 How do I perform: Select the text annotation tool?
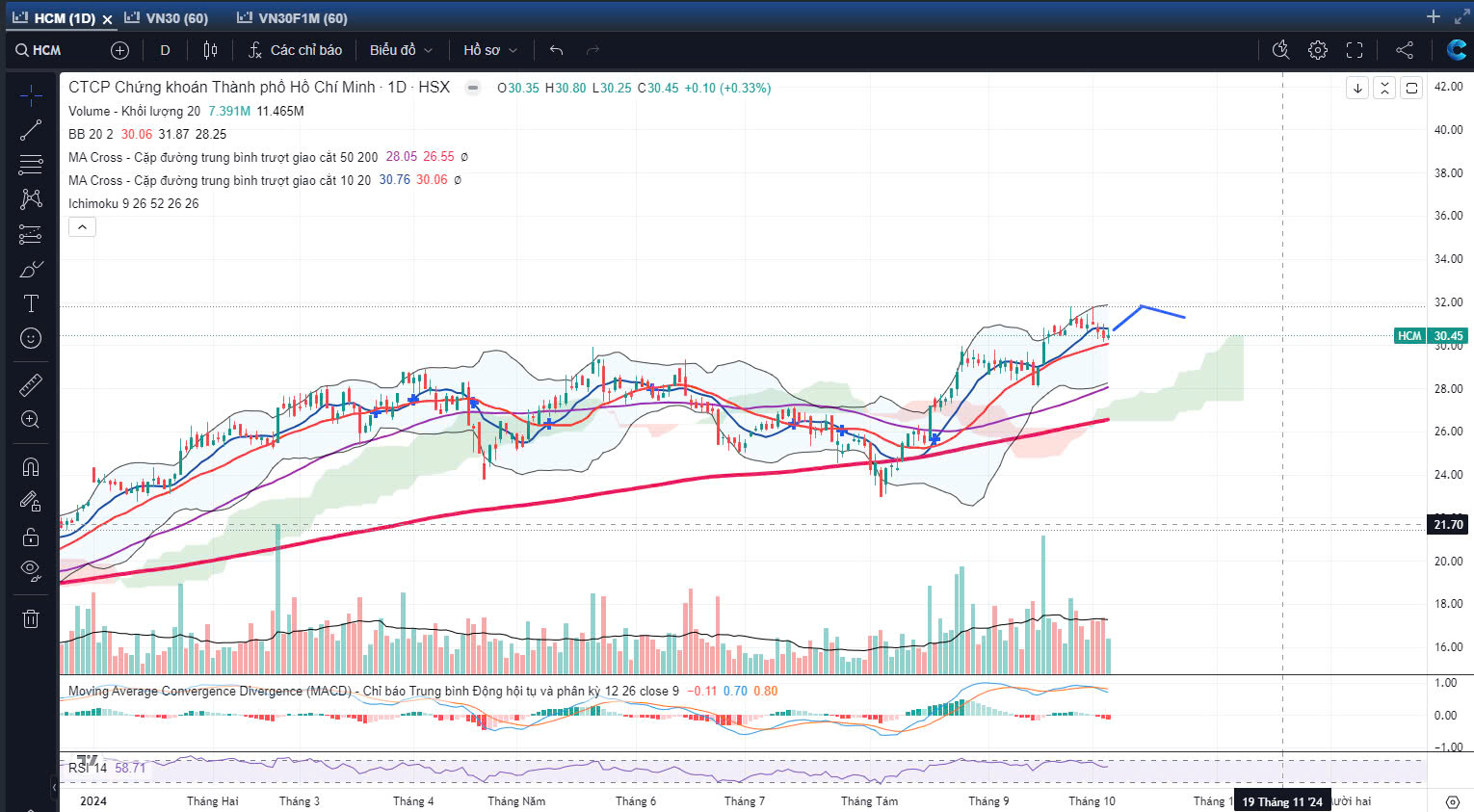(x=31, y=303)
